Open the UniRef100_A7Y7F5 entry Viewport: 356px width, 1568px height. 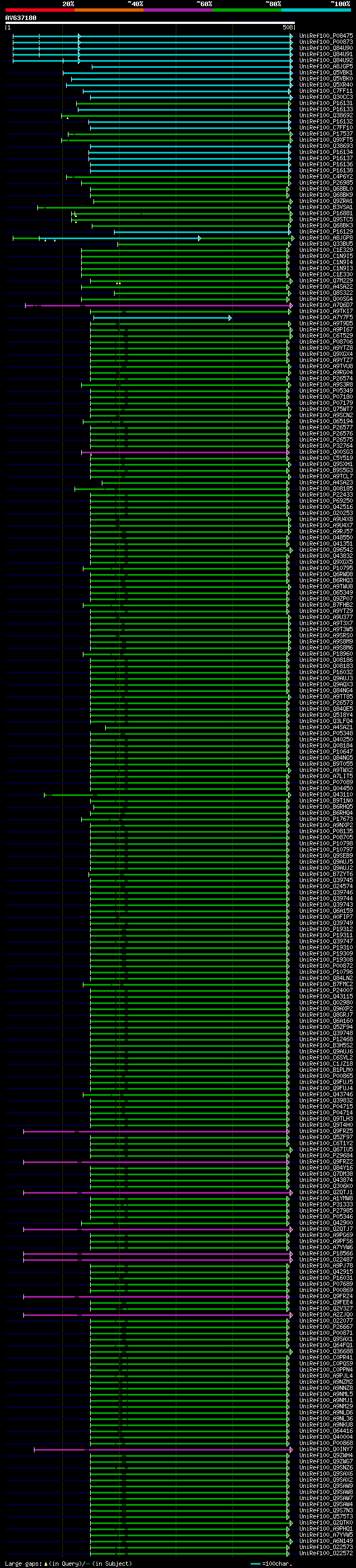[x=326, y=318]
